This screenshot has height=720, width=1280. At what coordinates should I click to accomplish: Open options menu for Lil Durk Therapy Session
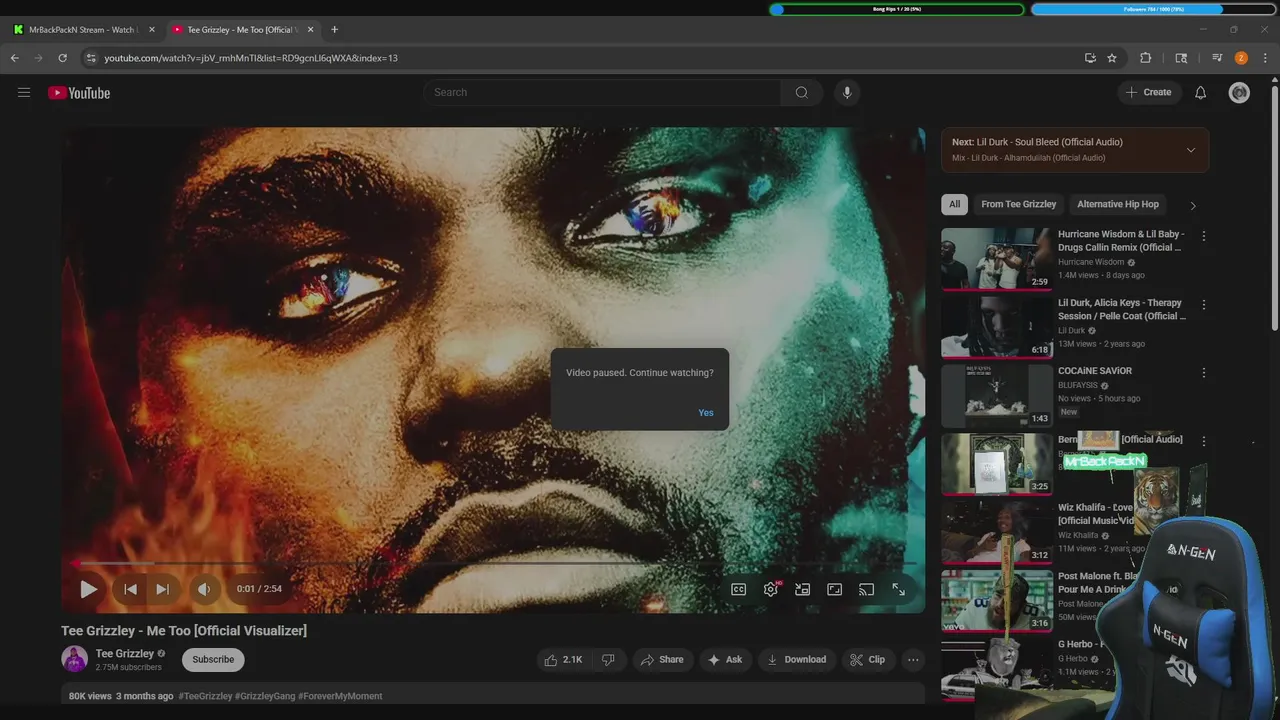click(x=1204, y=304)
